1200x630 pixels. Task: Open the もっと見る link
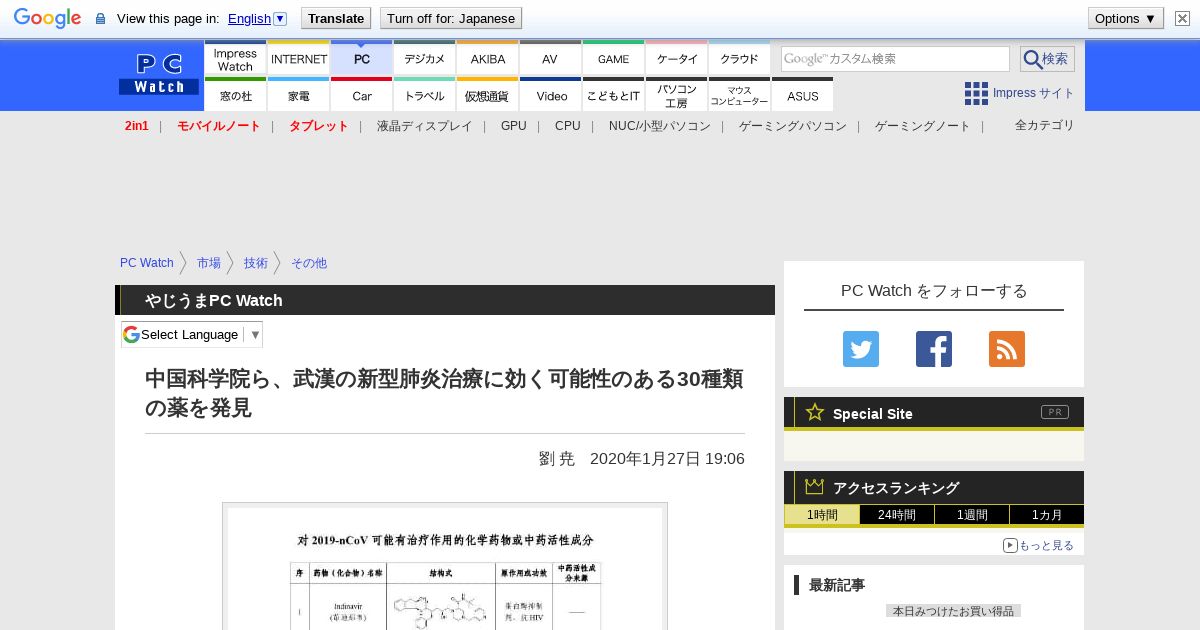pos(1038,545)
